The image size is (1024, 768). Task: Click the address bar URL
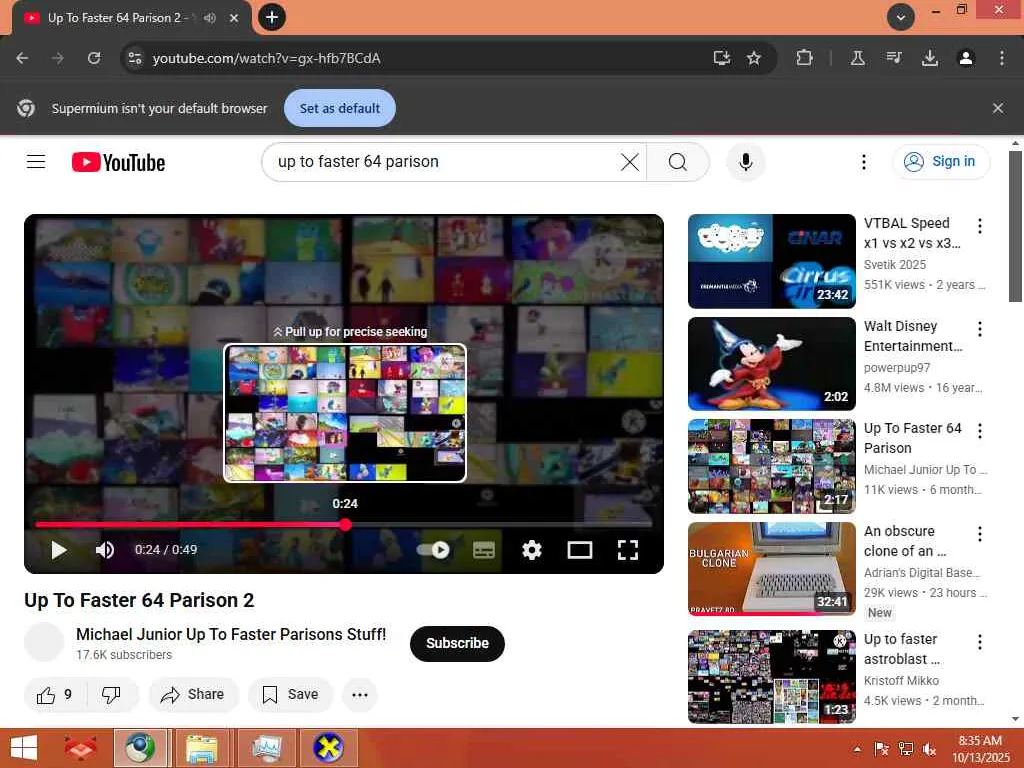(x=266, y=58)
